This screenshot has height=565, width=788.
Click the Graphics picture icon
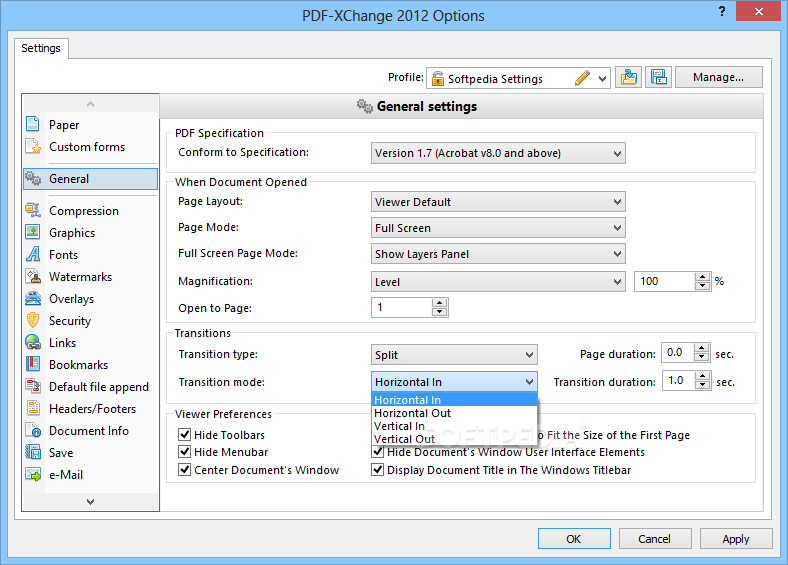tap(33, 232)
